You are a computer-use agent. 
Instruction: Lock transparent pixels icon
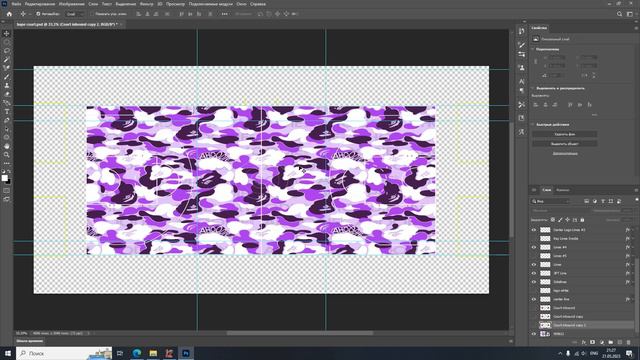(553, 220)
